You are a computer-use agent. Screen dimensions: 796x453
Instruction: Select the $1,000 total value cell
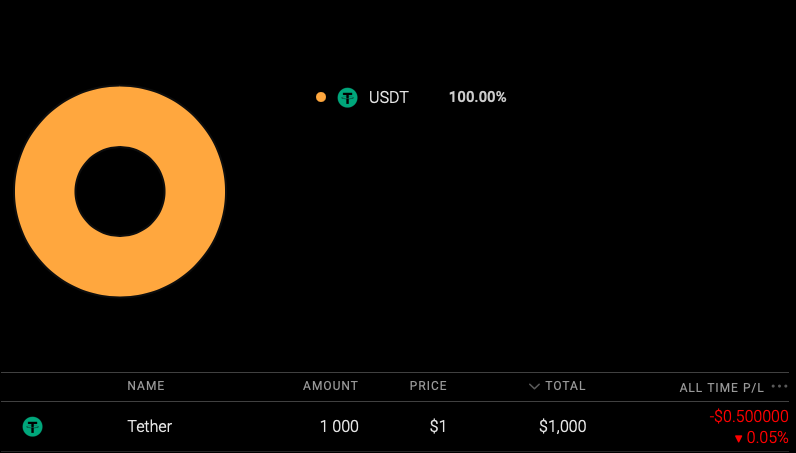point(562,427)
